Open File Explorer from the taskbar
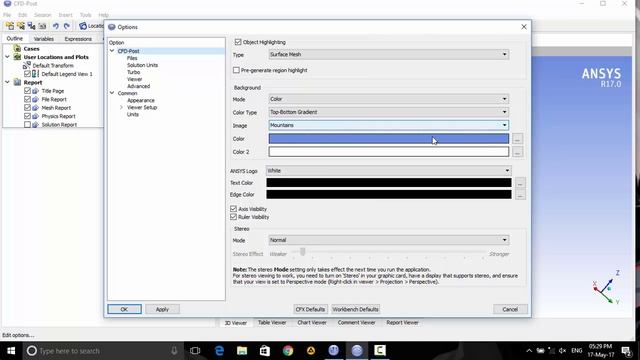The image size is (640, 360). click(x=242, y=351)
